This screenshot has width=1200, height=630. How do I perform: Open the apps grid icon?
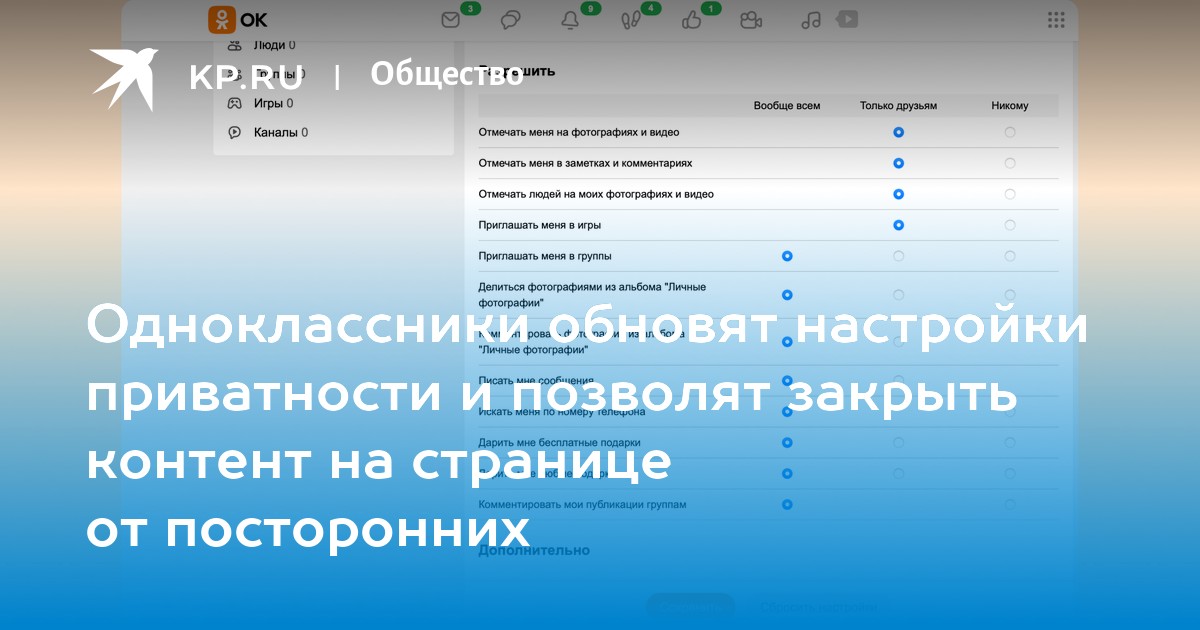[x=1056, y=19]
